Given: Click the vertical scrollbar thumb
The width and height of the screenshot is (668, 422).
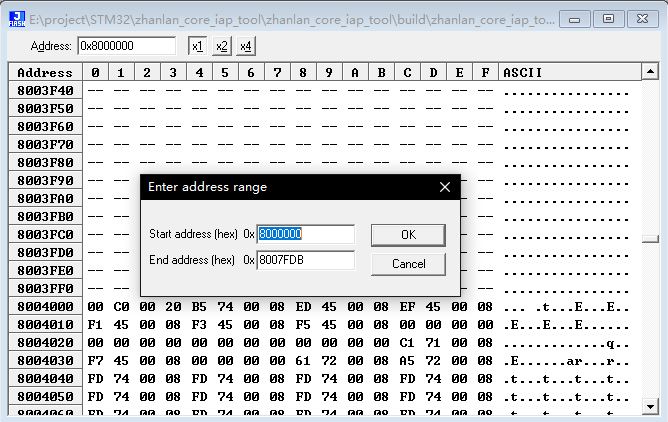Looking at the screenshot, I should 650,239.
